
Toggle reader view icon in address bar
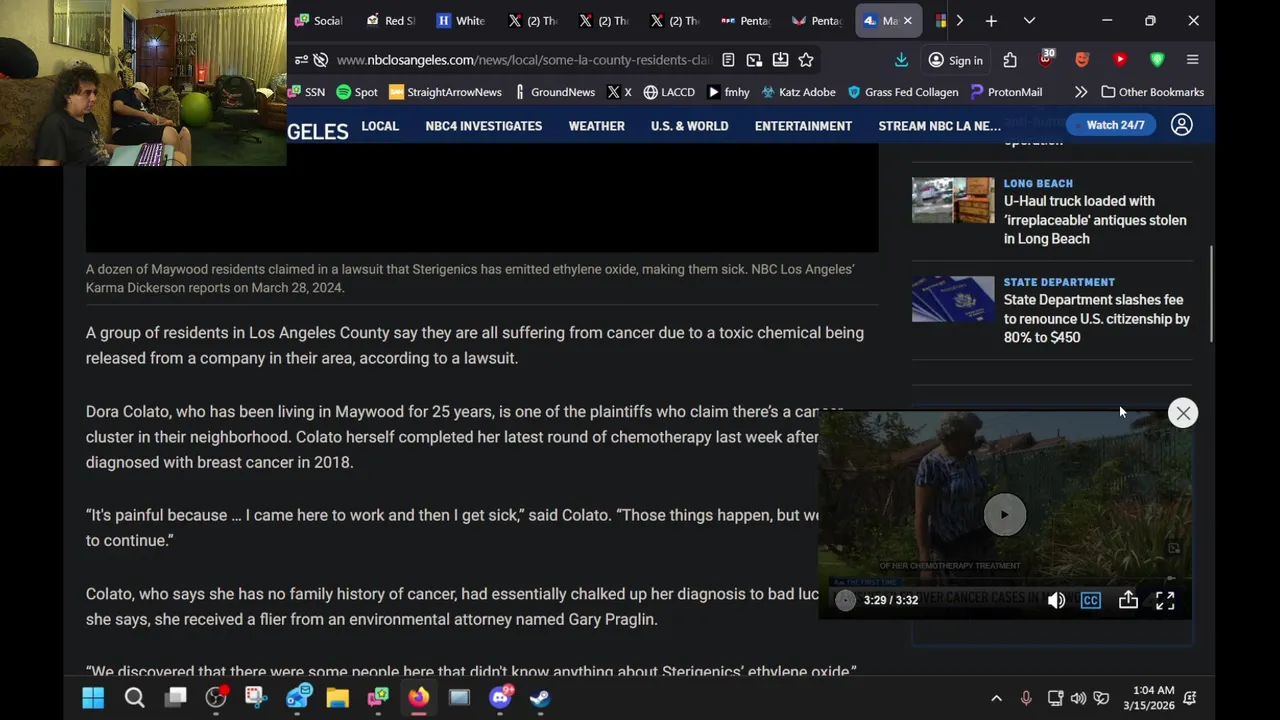[x=728, y=60]
